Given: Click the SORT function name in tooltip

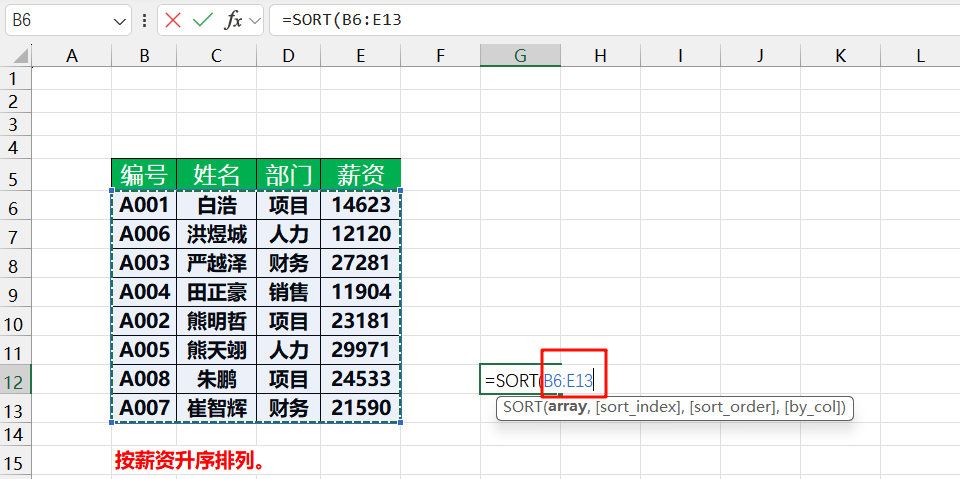Looking at the screenshot, I should (x=522, y=407).
